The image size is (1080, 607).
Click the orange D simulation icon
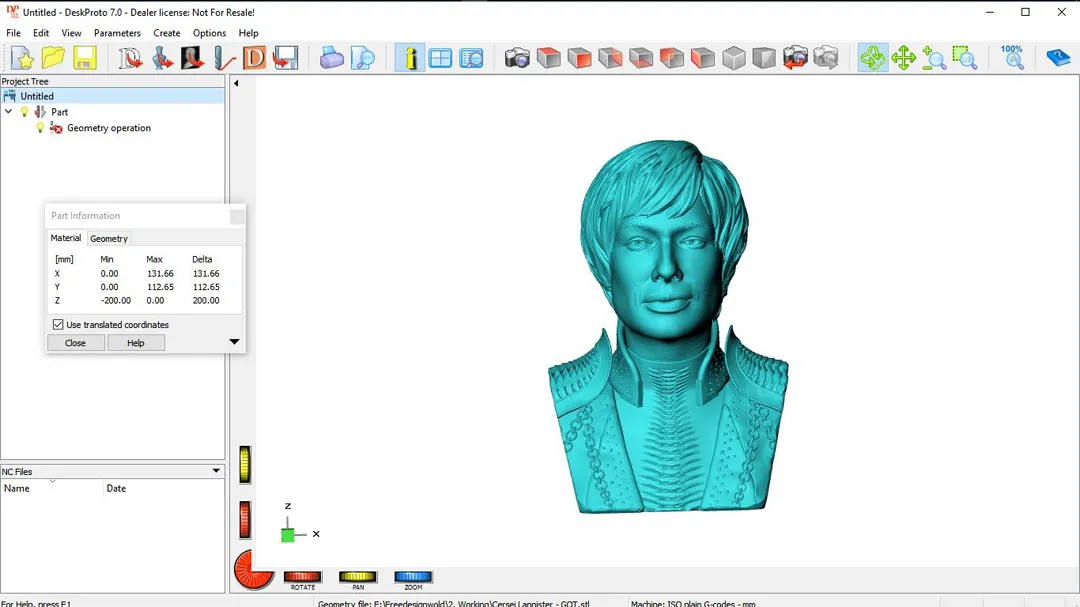coord(254,58)
